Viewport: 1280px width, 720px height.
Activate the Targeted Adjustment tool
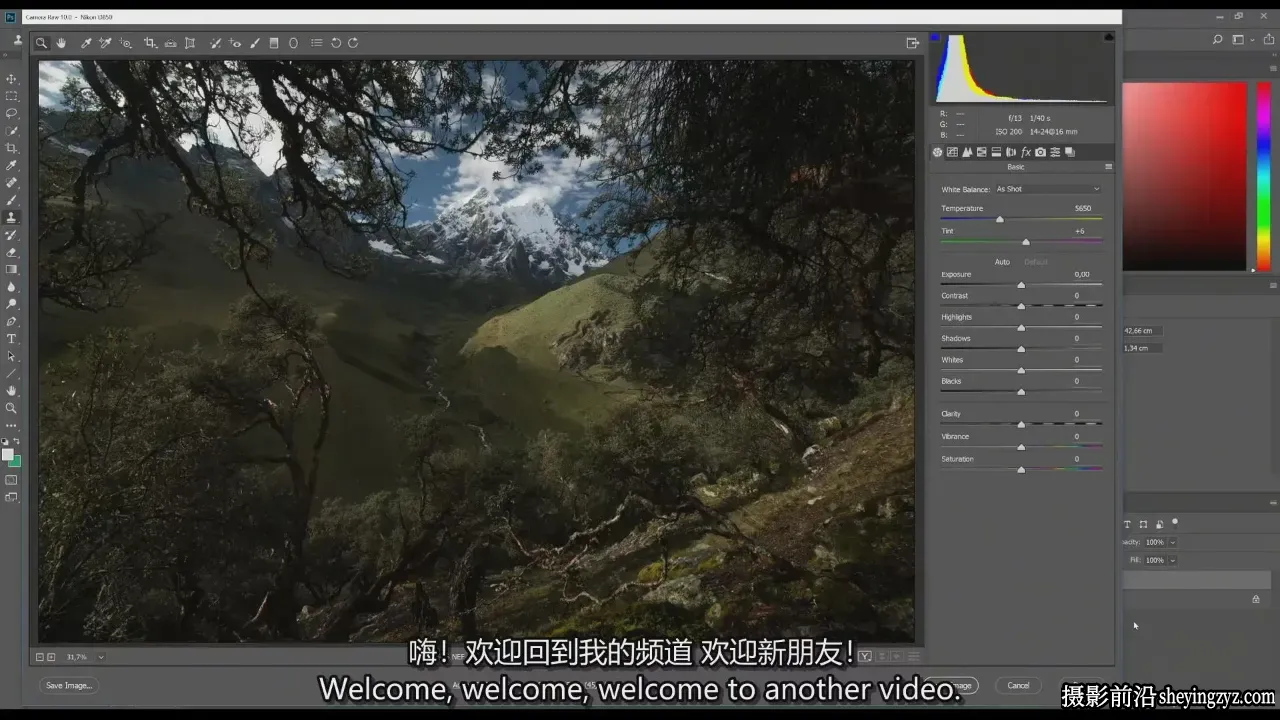126,43
